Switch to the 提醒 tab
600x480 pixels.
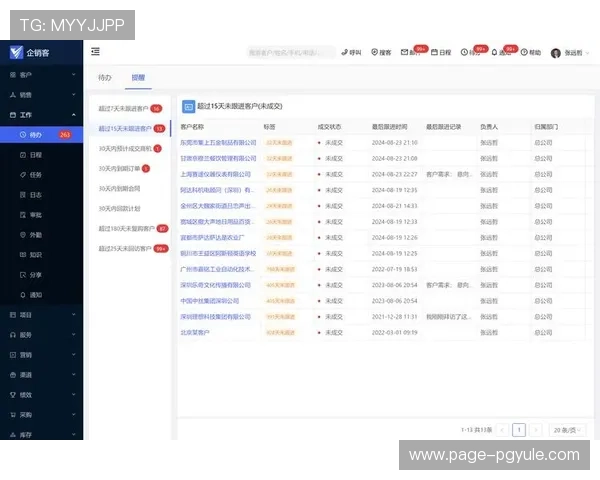[138, 78]
